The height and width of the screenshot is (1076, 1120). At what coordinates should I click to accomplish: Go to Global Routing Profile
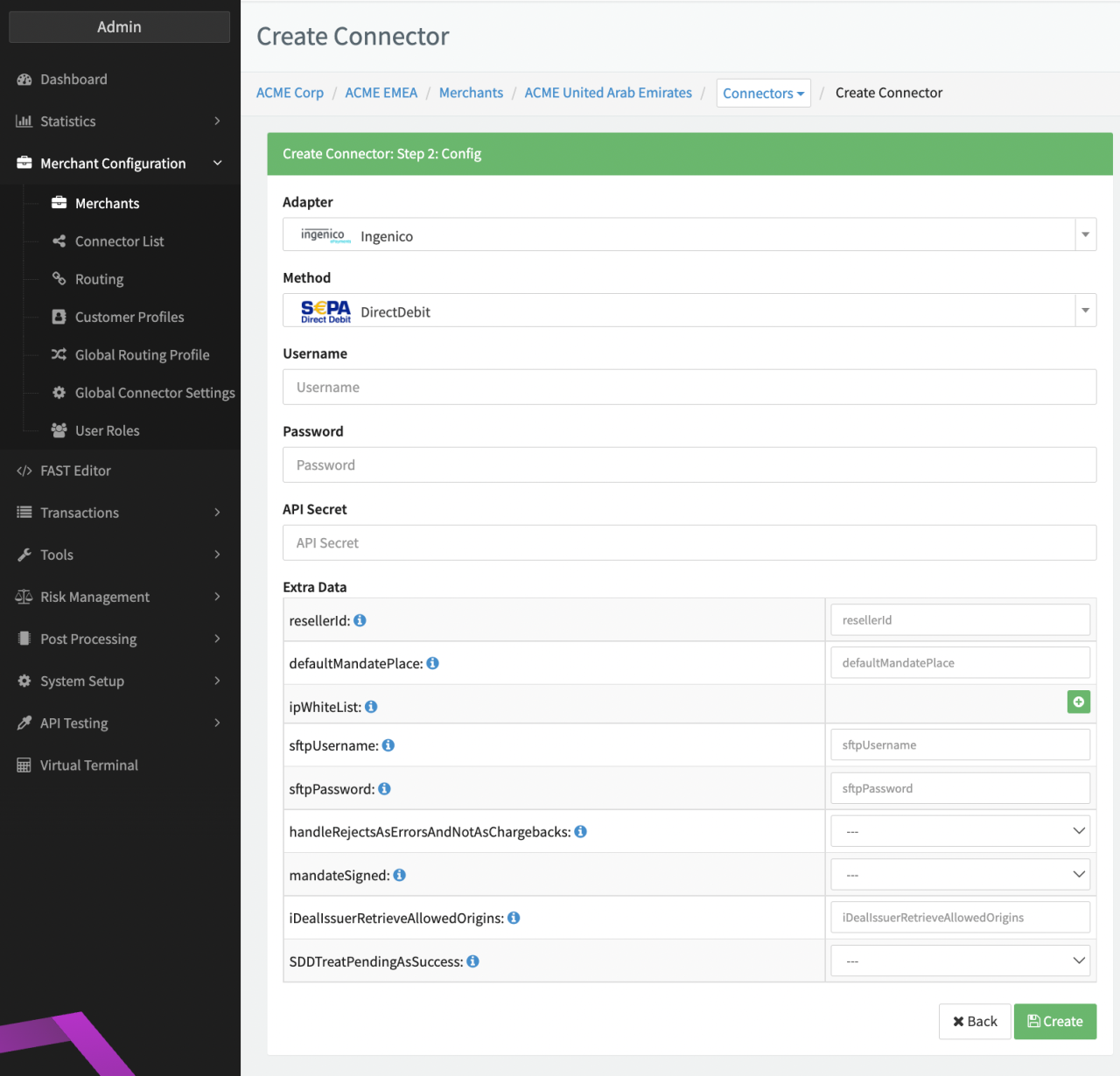tap(142, 355)
